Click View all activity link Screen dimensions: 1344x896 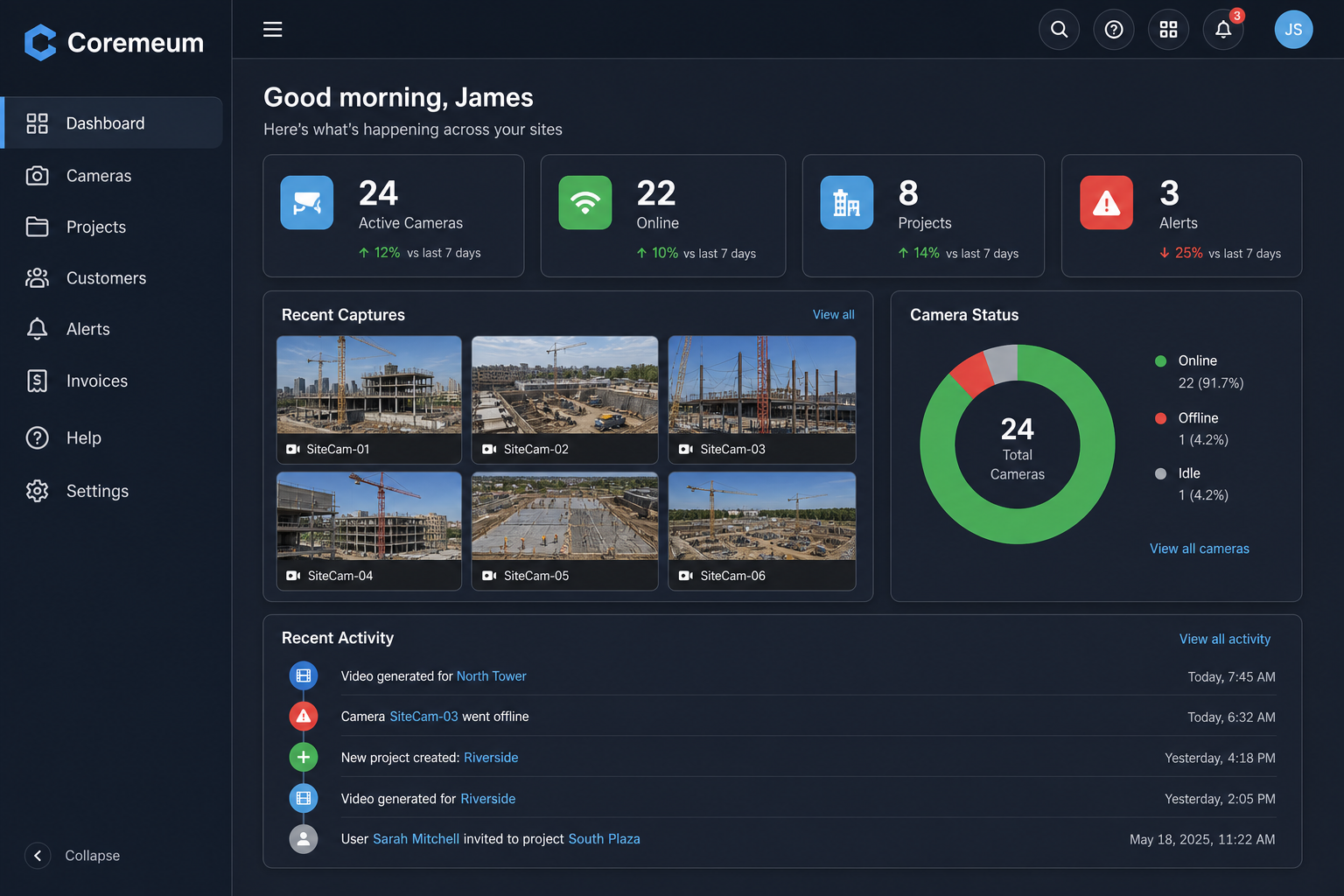click(x=1224, y=639)
